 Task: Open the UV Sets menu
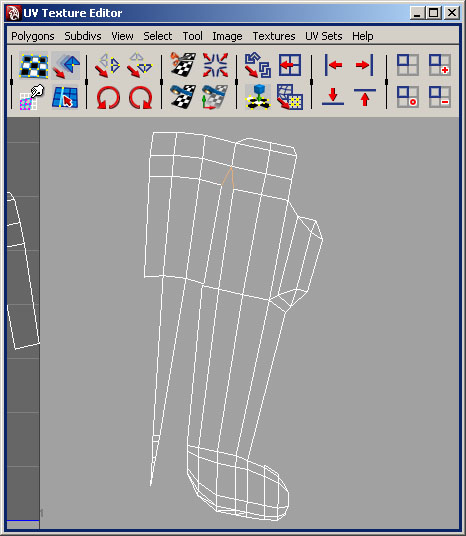click(x=324, y=36)
